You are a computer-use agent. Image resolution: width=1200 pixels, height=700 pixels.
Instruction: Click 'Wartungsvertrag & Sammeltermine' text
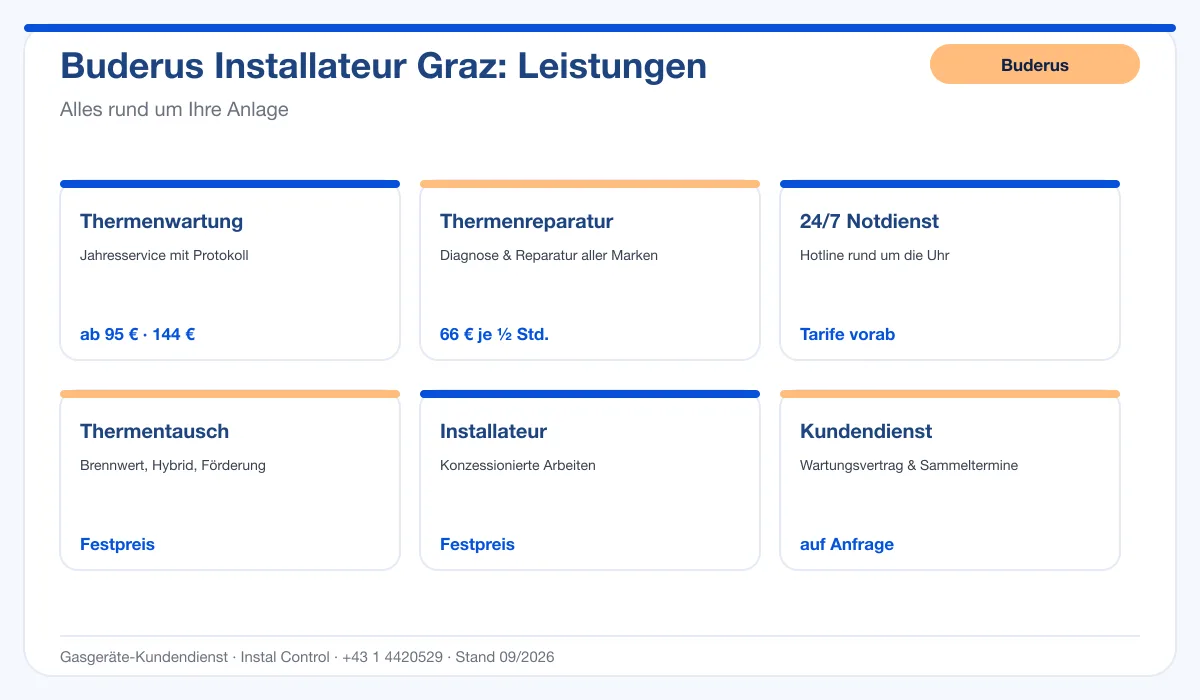(x=909, y=465)
